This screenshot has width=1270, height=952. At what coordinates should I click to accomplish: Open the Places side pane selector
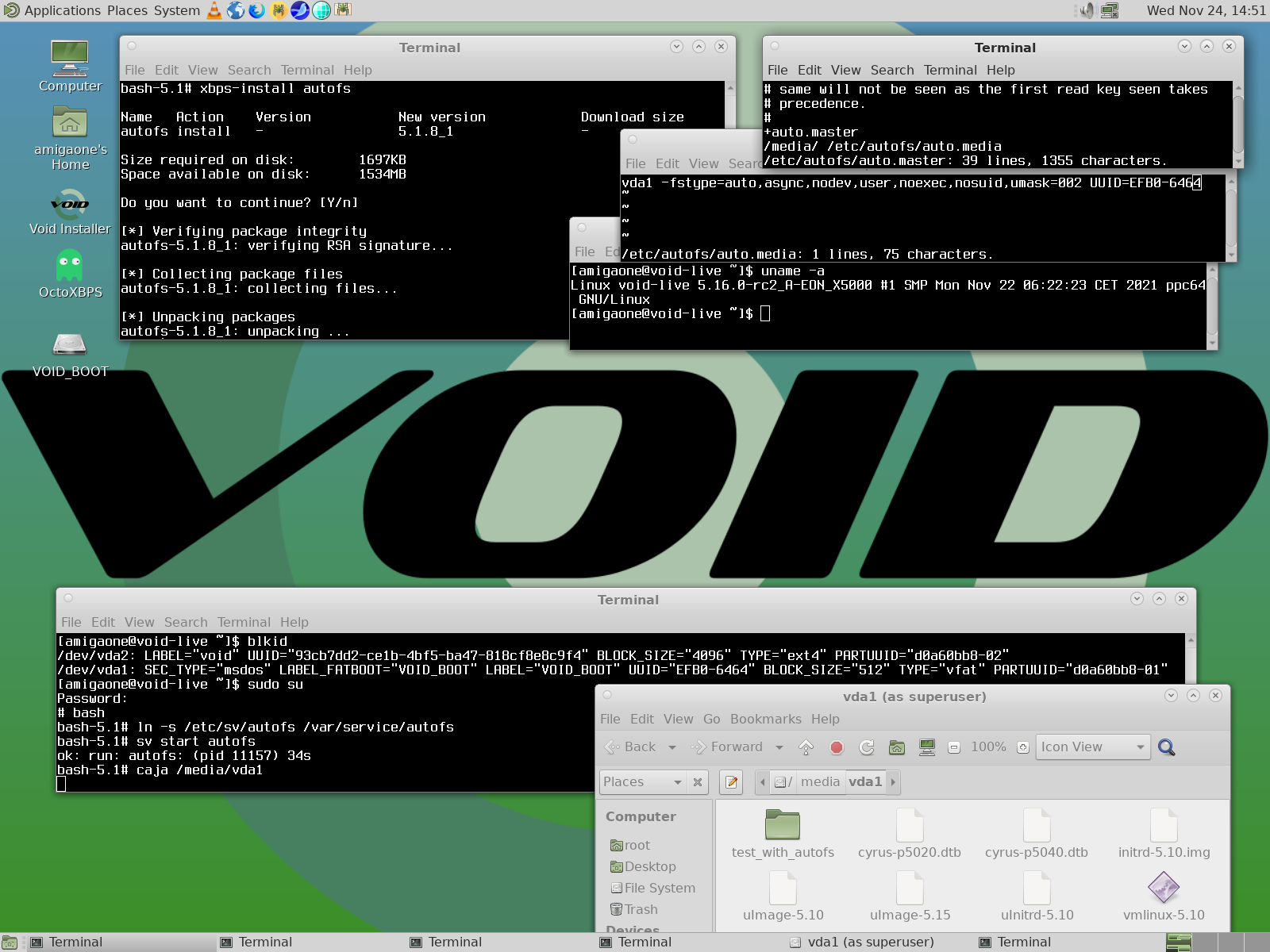(643, 782)
